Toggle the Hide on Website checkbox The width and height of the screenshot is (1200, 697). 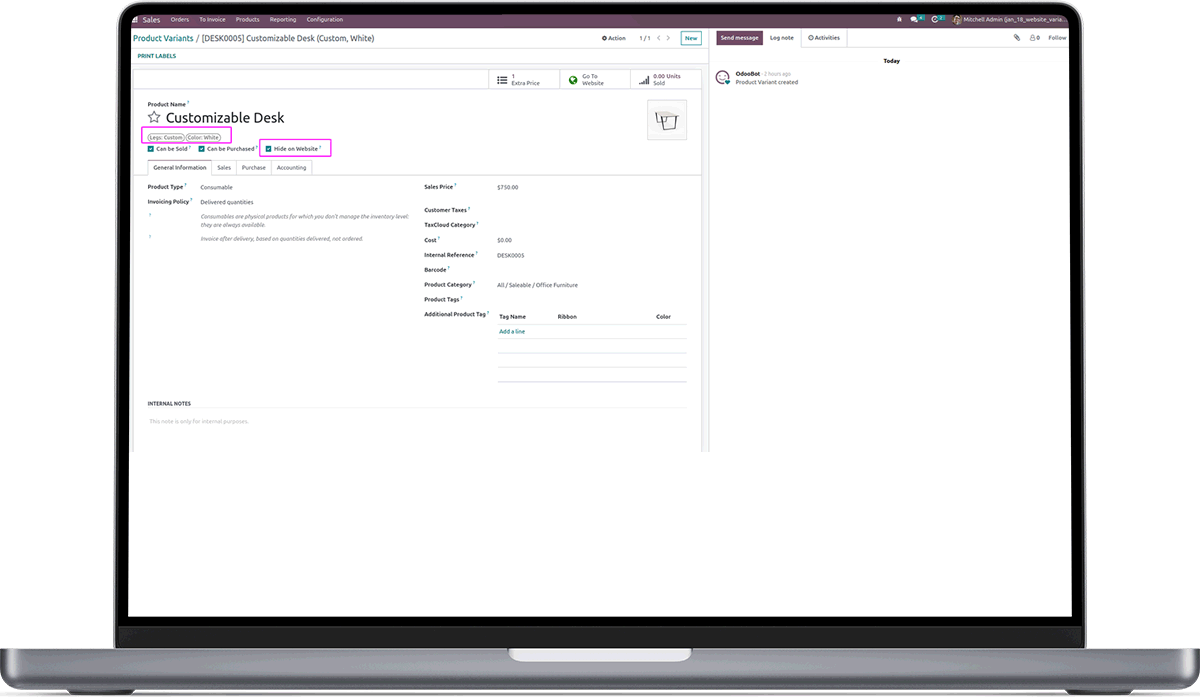268,149
